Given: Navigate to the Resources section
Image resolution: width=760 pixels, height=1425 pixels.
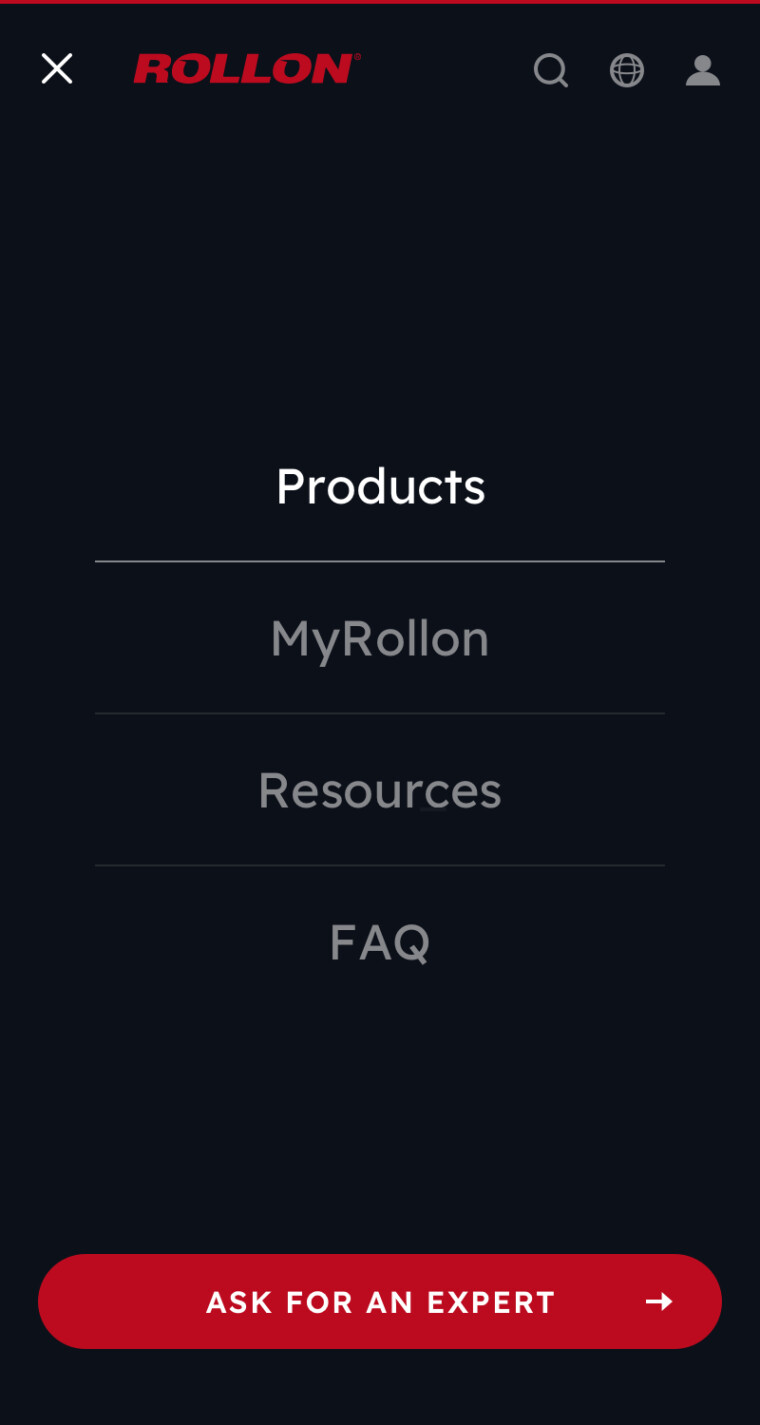Looking at the screenshot, I should coord(380,790).
